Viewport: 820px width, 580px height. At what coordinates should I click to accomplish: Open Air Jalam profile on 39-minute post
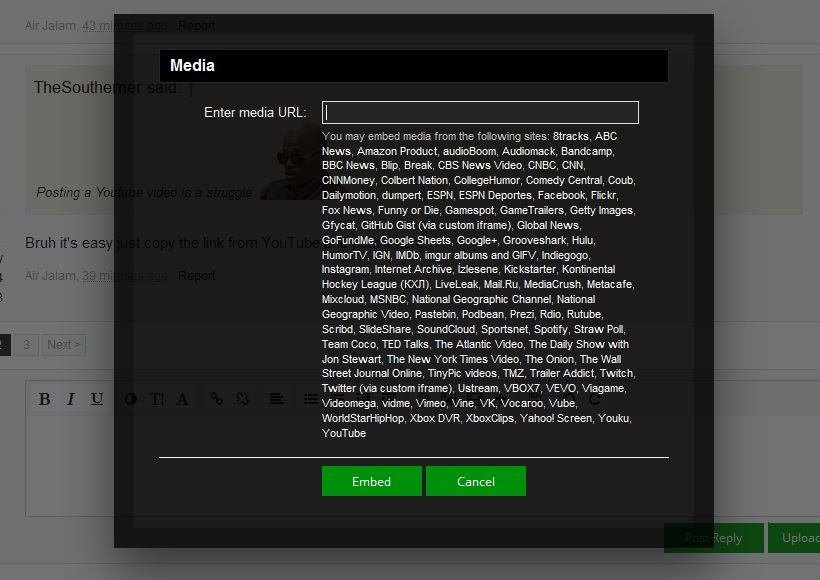point(50,276)
